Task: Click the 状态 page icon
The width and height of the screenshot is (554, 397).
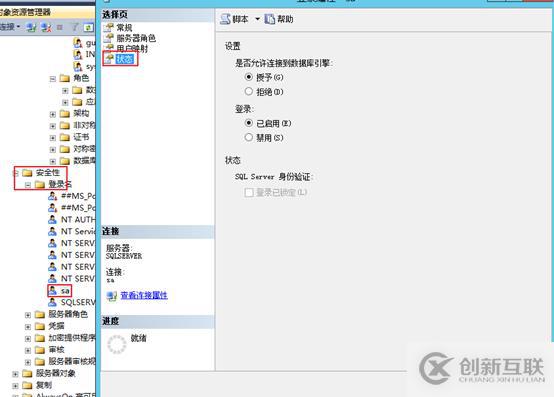Action: [x=109, y=58]
